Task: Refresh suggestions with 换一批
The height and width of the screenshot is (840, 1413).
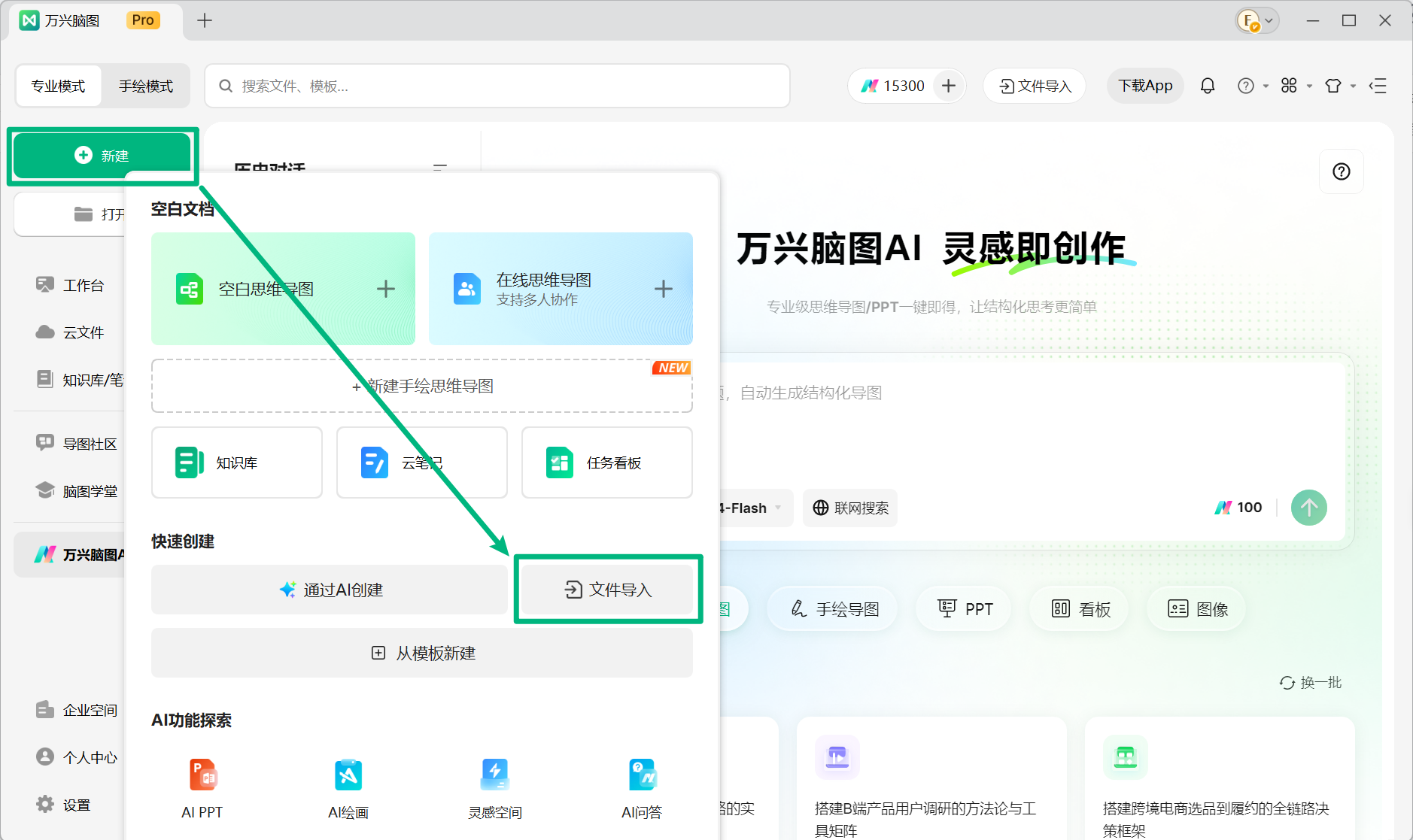Action: pyautogui.click(x=1311, y=682)
